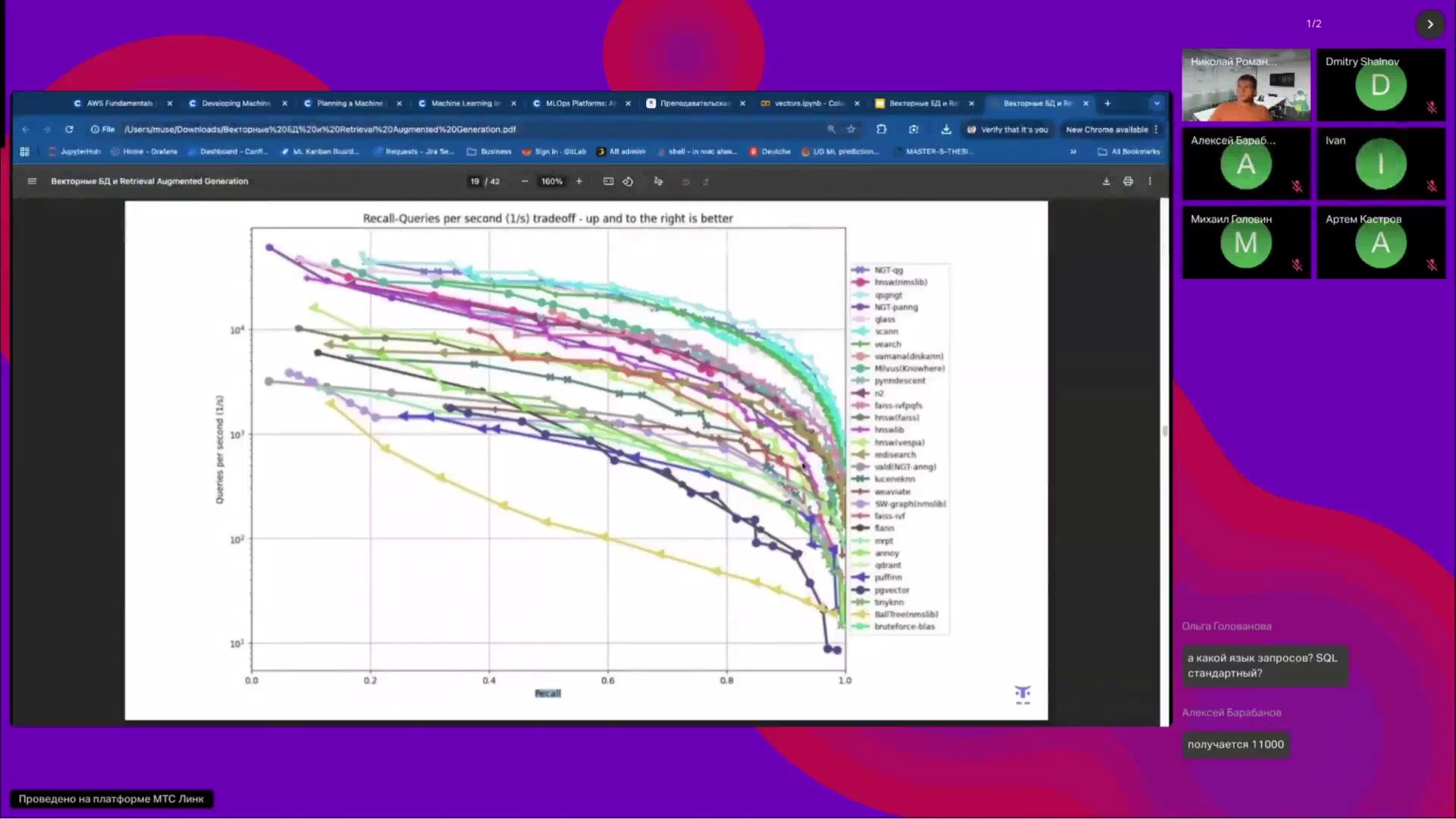Expand hidden bookmarks overflow chevron
Viewport: 1456px width, 819px height.
point(1073,152)
